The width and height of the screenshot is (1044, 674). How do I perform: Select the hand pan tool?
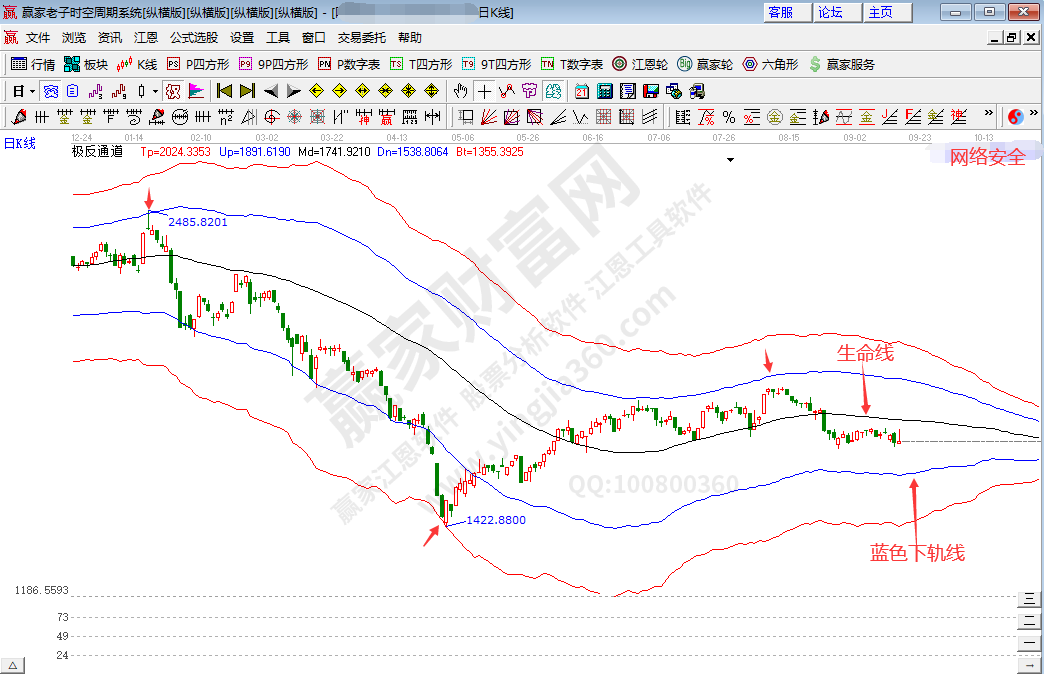(x=461, y=91)
